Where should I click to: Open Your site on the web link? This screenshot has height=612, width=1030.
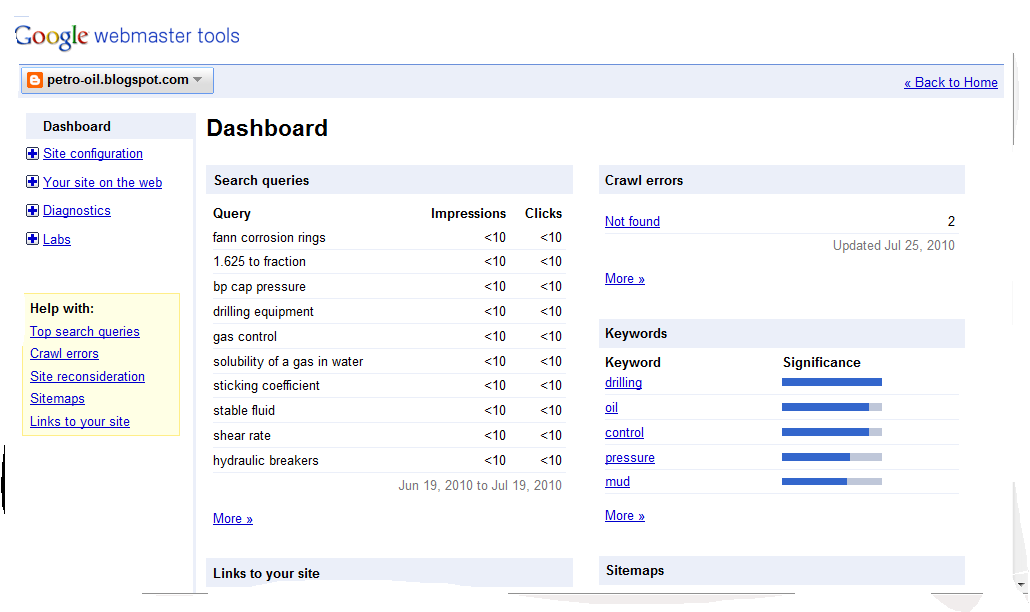[102, 183]
